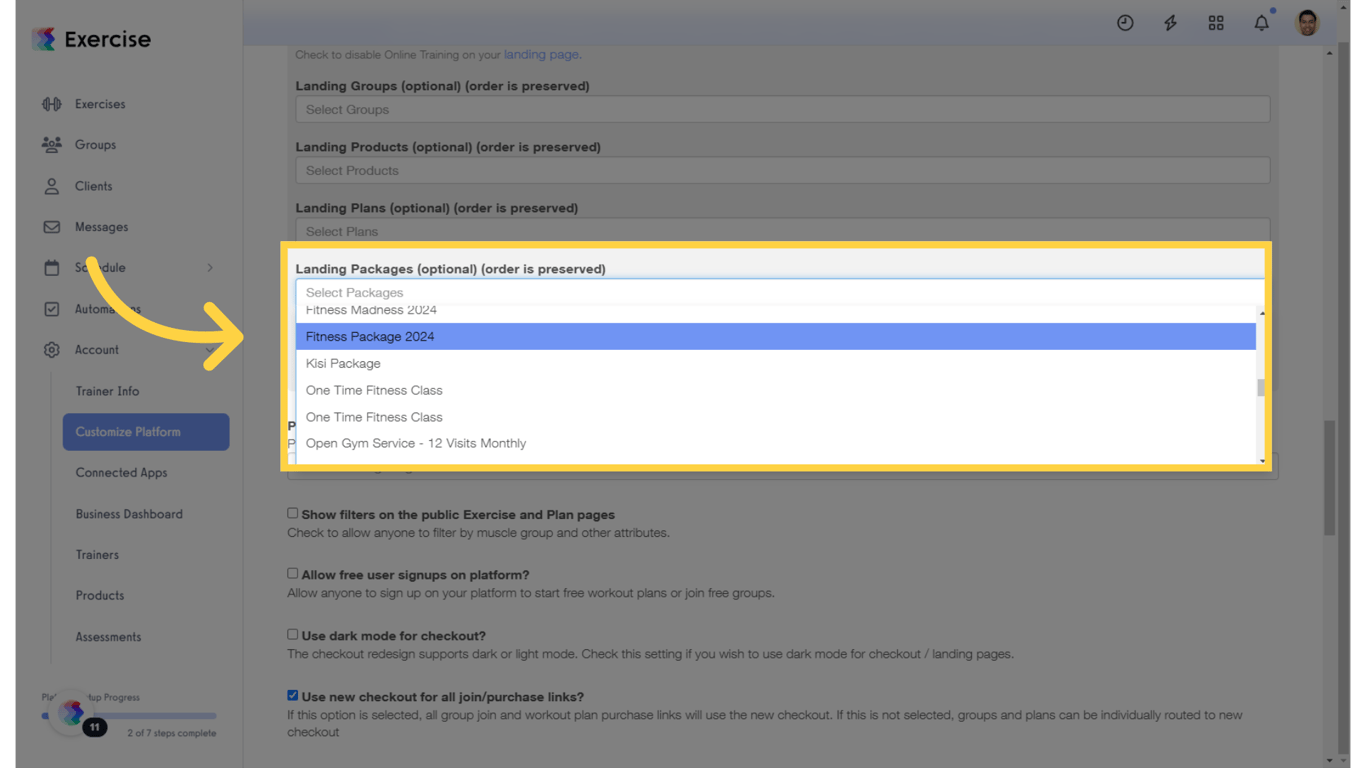Uncheck Use new checkout for links
This screenshot has width=1366, height=768.
click(x=293, y=695)
